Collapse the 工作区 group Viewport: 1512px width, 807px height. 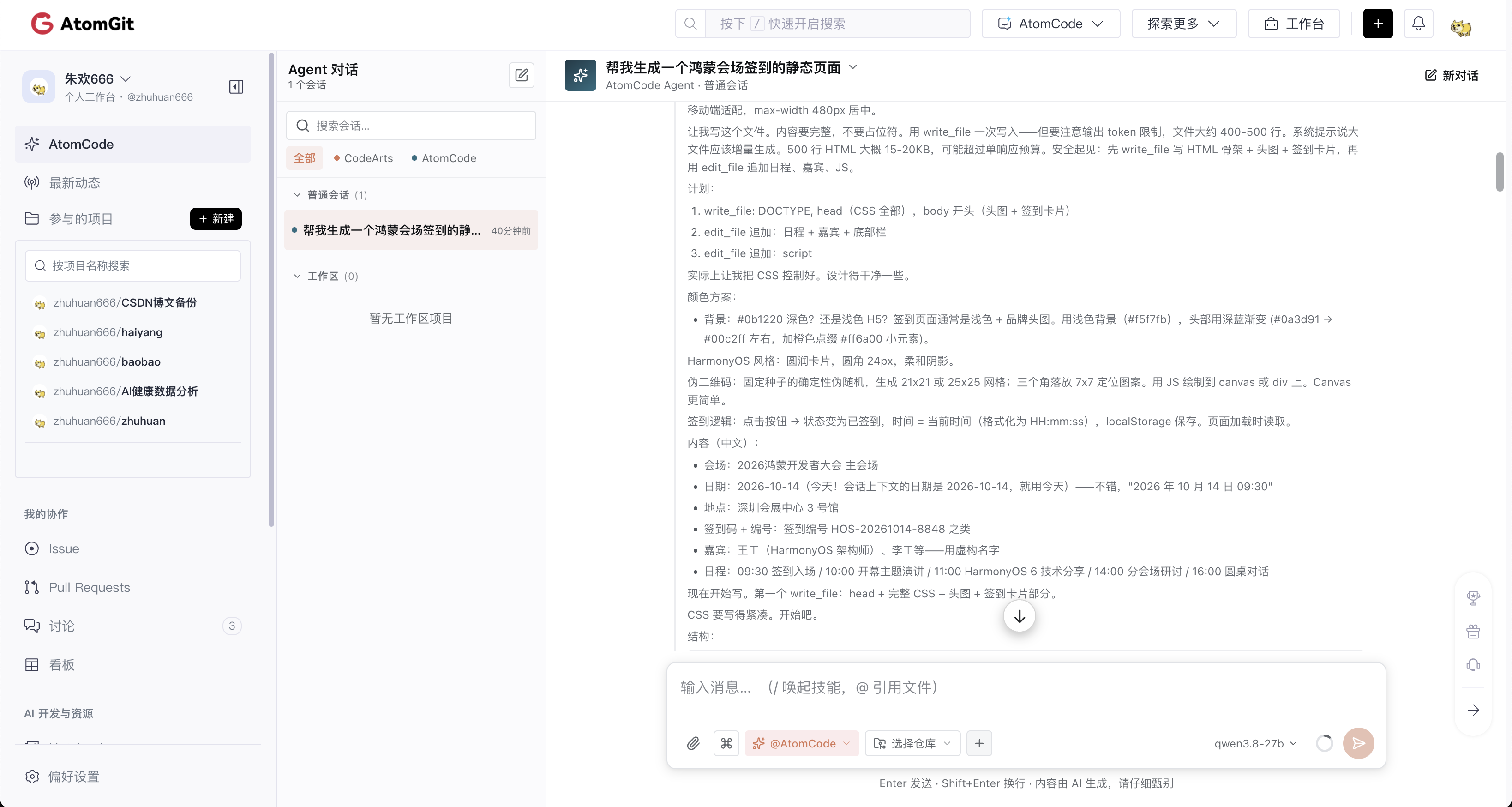tap(297, 276)
